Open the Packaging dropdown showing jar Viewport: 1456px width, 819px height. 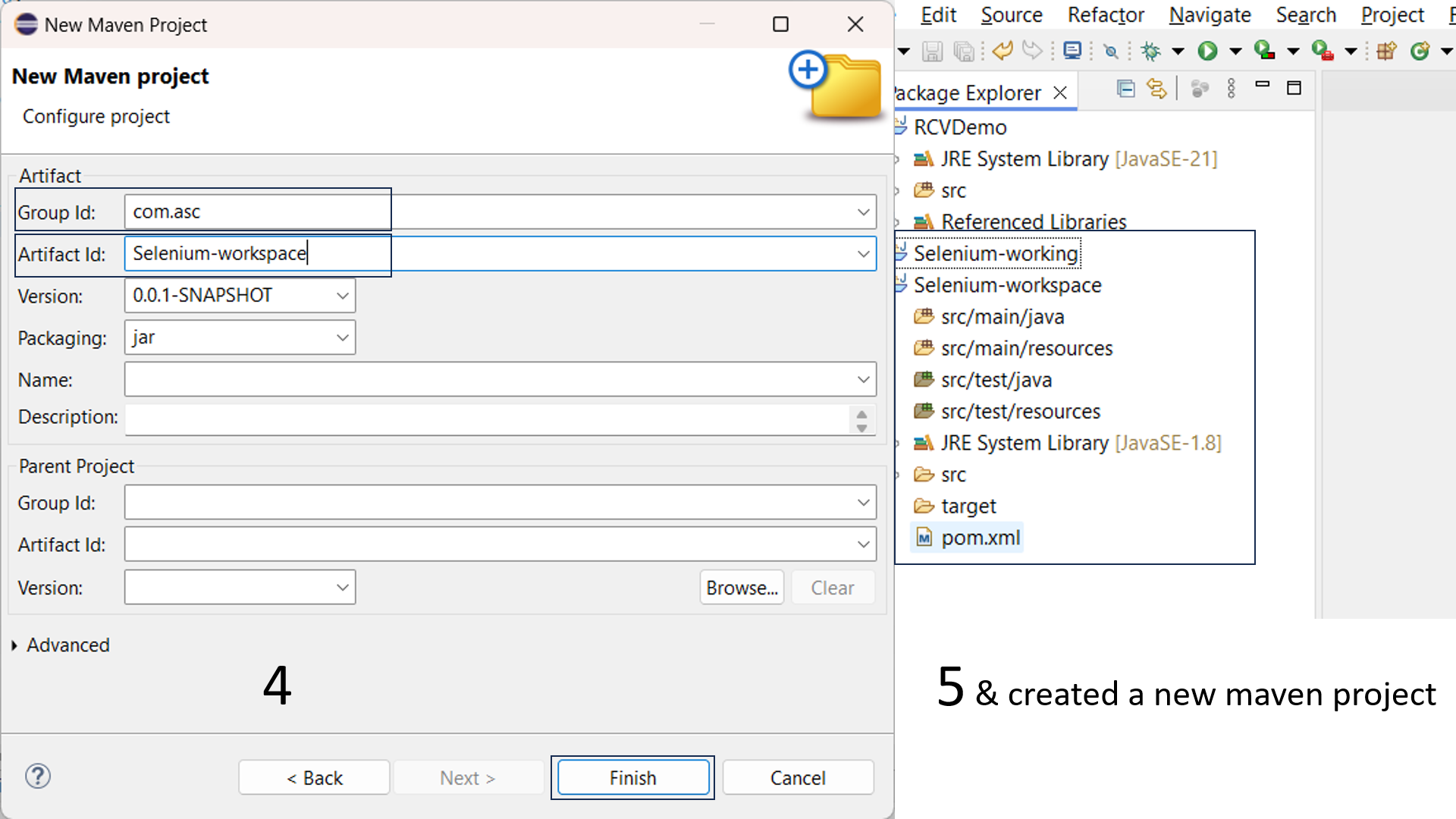(x=343, y=337)
